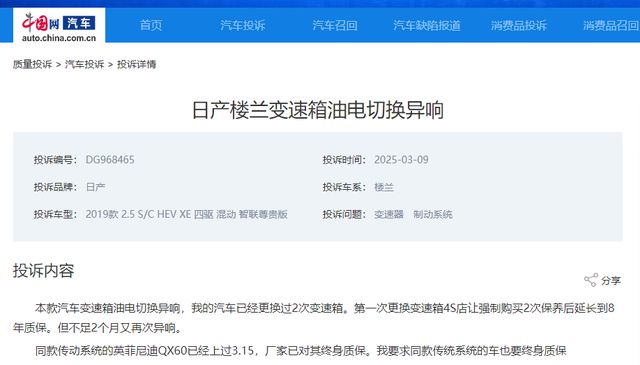
Task: Click the 变速器 issue tag
Action: (x=389, y=214)
